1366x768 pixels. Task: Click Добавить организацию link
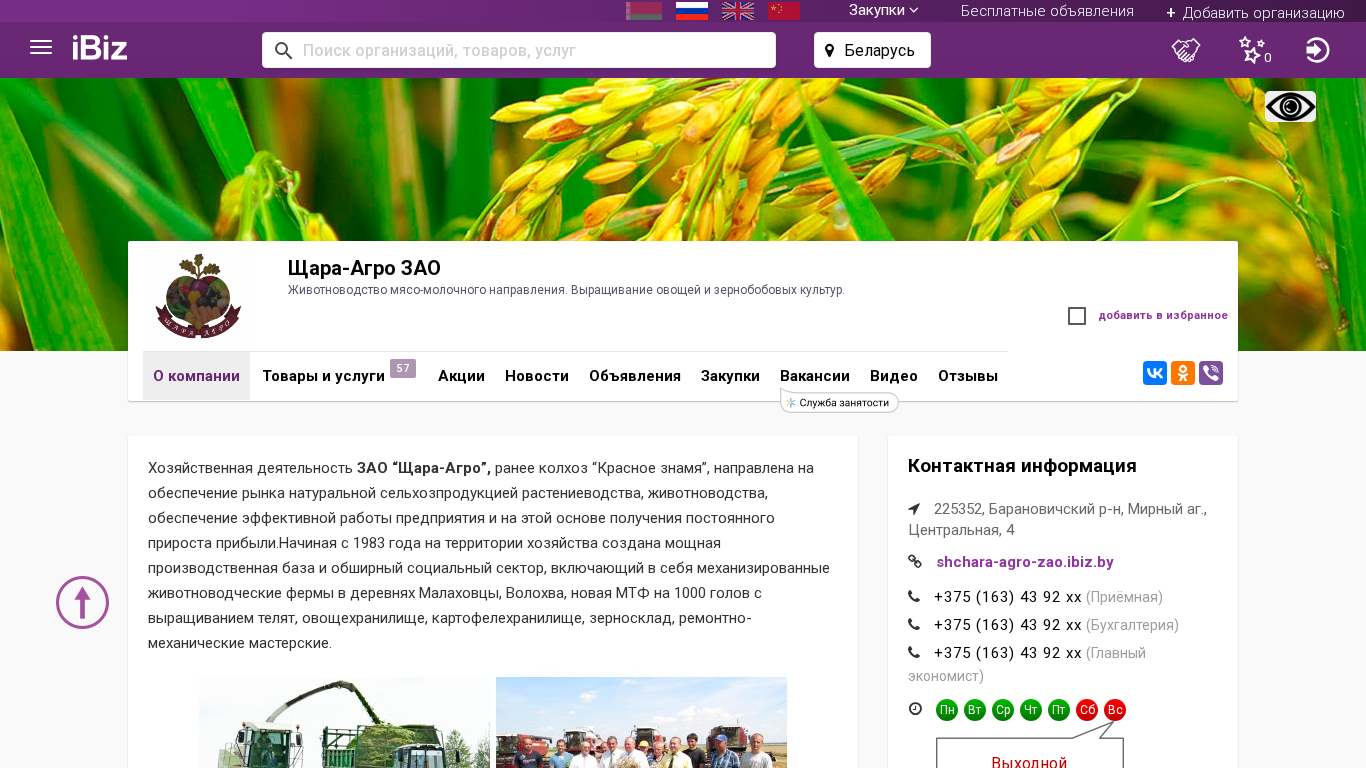(x=1255, y=12)
